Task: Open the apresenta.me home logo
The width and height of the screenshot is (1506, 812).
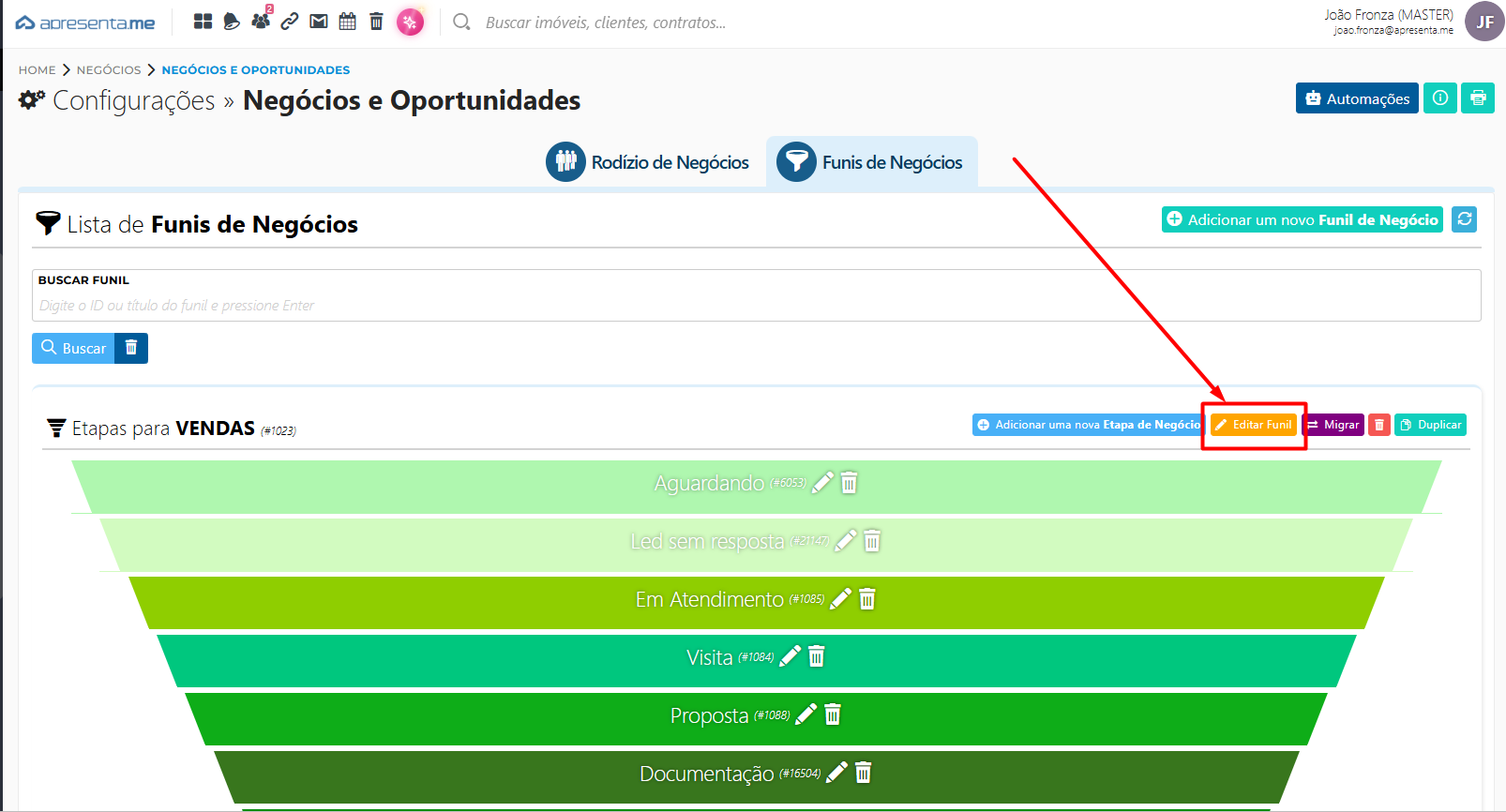Action: (x=85, y=23)
